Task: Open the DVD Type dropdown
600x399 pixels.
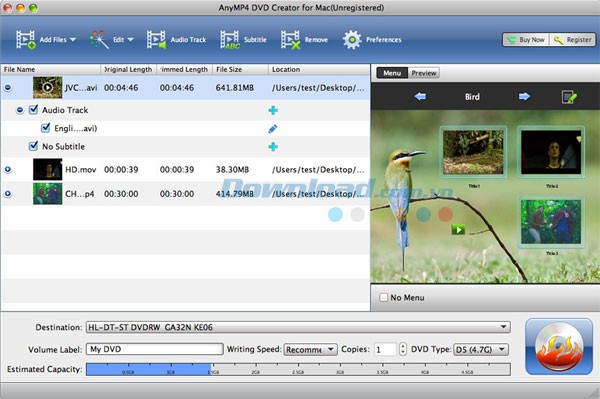Action: pyautogui.click(x=481, y=349)
